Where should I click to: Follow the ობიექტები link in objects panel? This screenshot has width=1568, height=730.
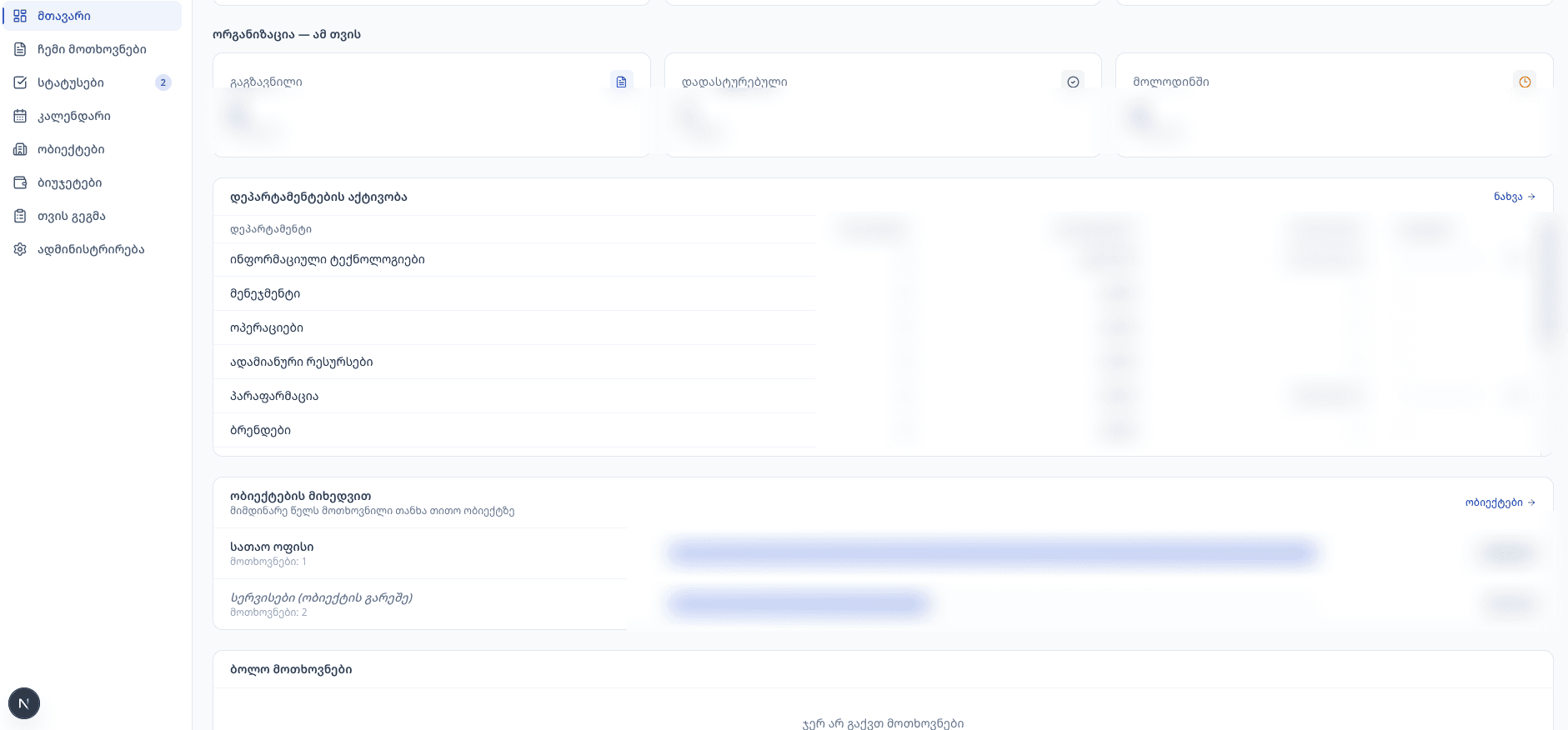1500,502
